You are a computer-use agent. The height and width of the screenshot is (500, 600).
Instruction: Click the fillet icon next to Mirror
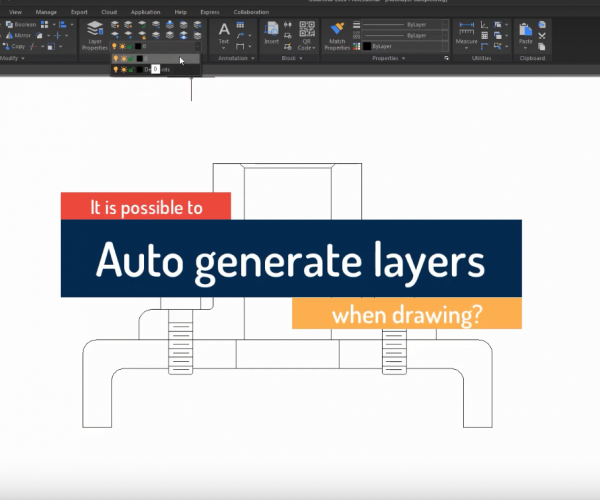[39, 35]
